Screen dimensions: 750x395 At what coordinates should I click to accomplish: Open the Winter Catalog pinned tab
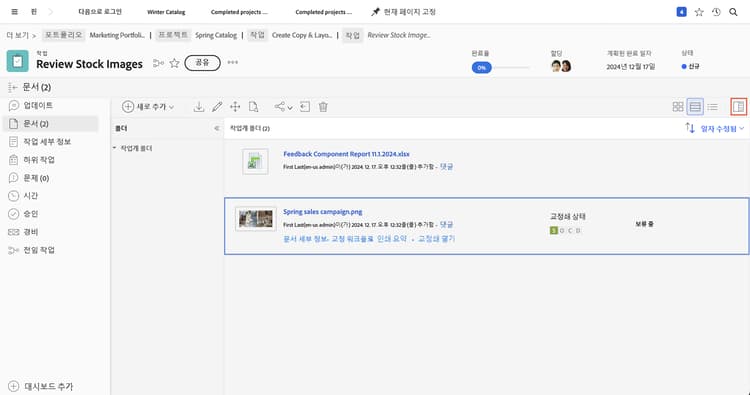click(166, 12)
